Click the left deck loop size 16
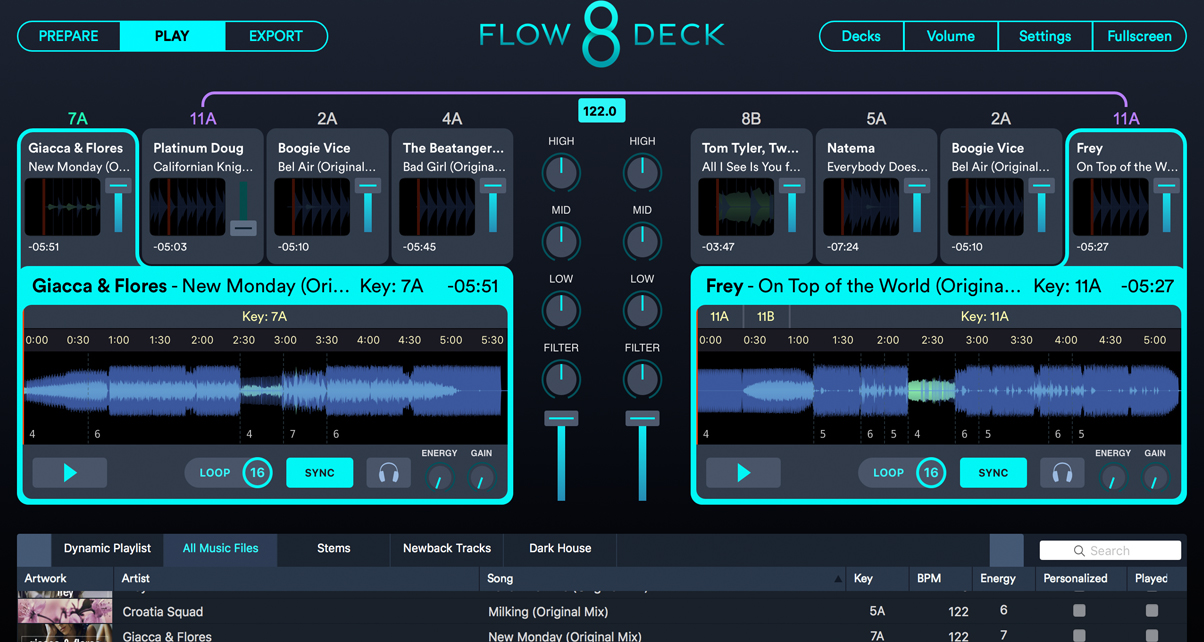 pyautogui.click(x=257, y=473)
